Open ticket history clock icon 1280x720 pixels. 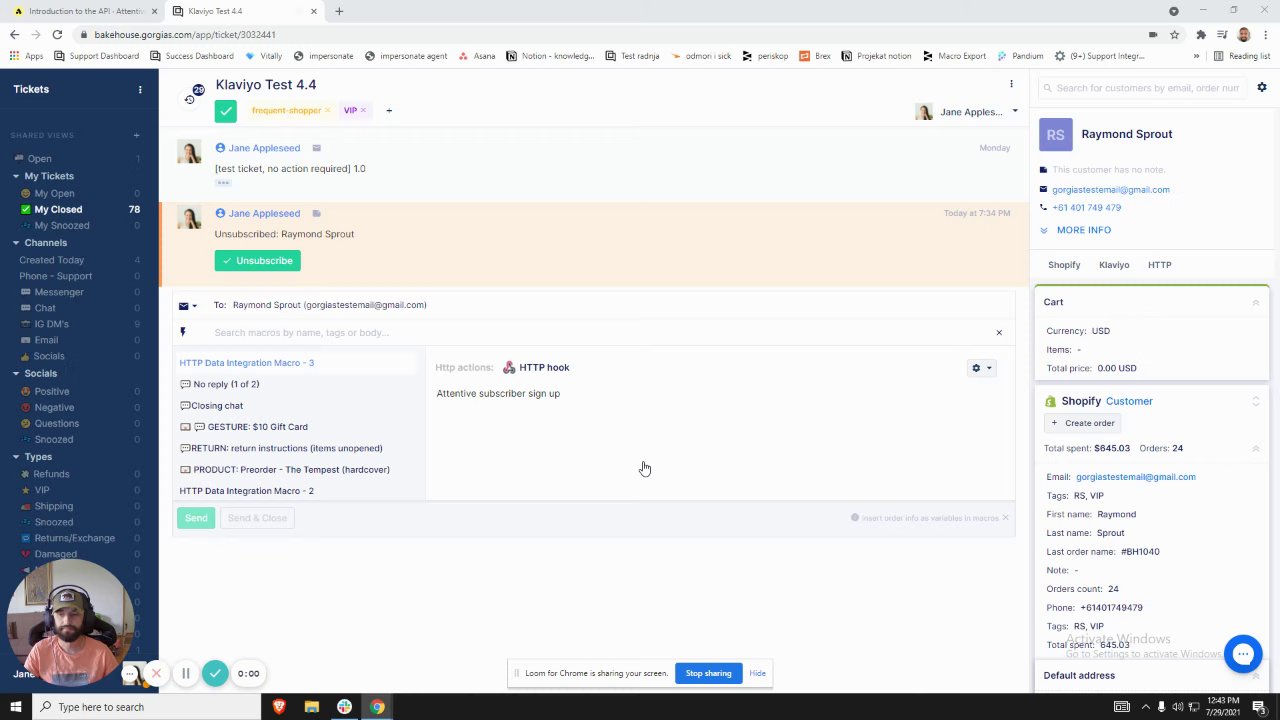pyautogui.click(x=189, y=99)
